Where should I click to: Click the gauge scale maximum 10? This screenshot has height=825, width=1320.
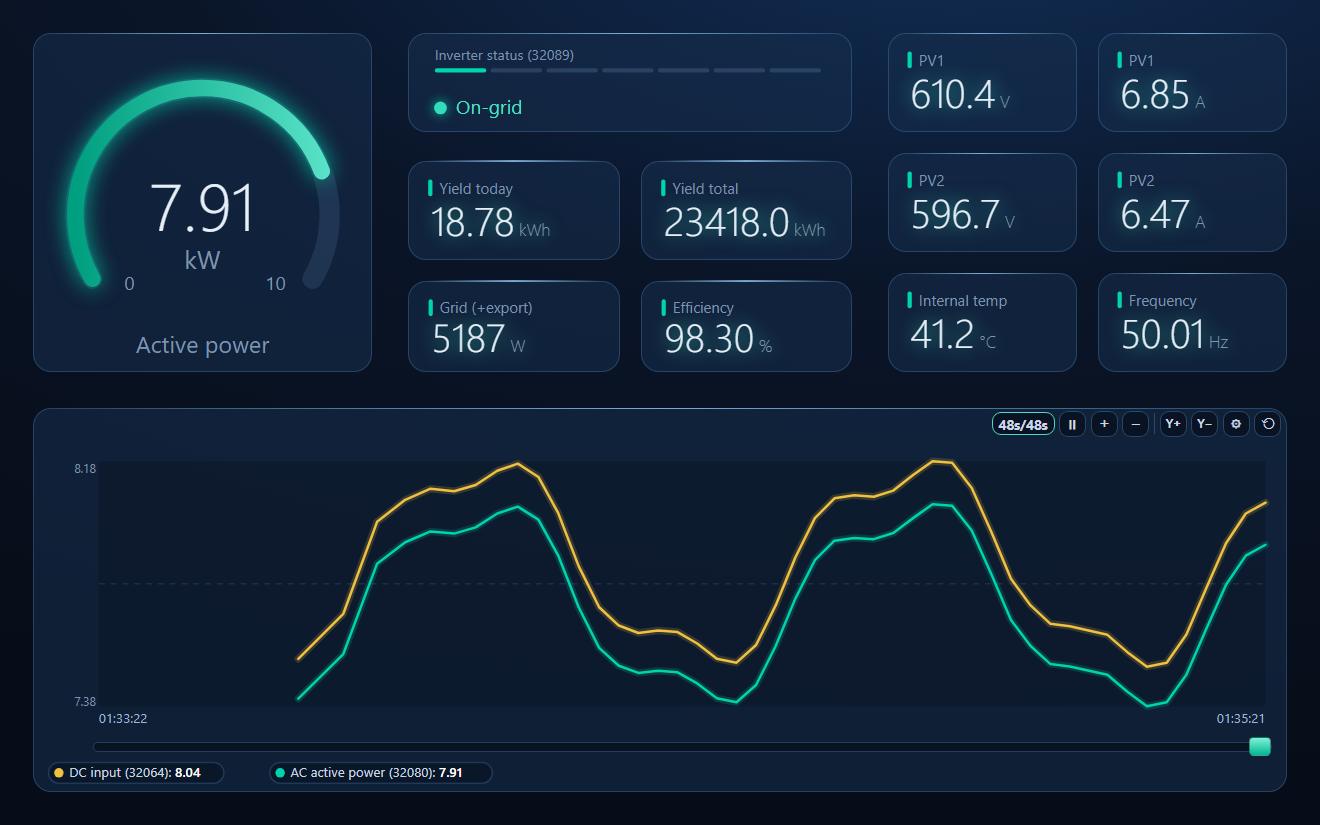[x=276, y=284]
